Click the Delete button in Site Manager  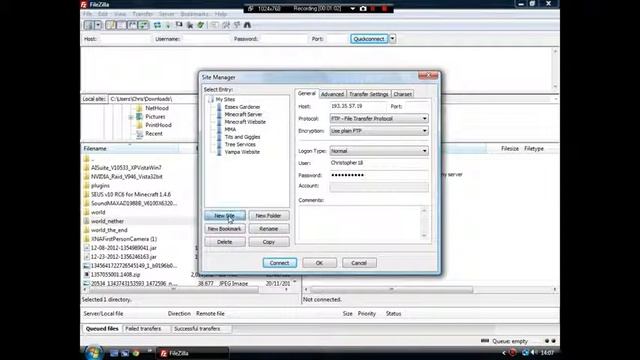[x=225, y=242]
